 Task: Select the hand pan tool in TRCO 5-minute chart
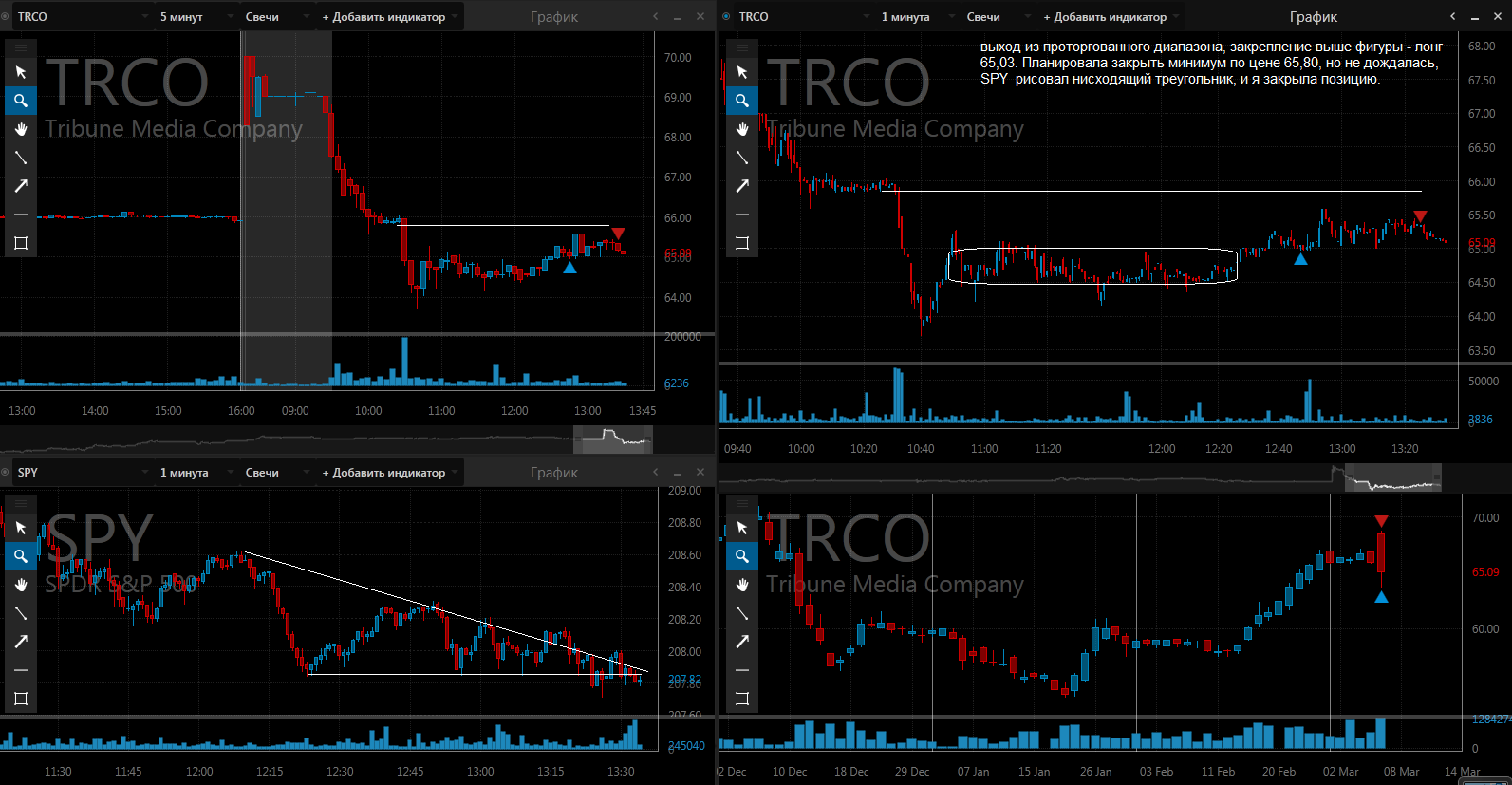coord(21,129)
